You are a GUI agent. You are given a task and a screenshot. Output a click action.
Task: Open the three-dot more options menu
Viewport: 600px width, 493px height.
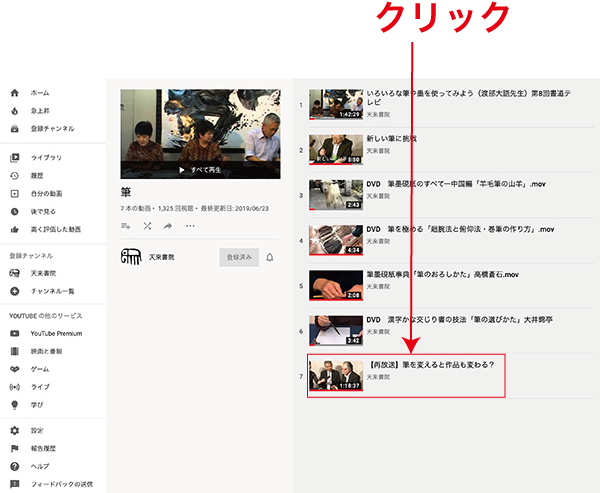coord(190,226)
